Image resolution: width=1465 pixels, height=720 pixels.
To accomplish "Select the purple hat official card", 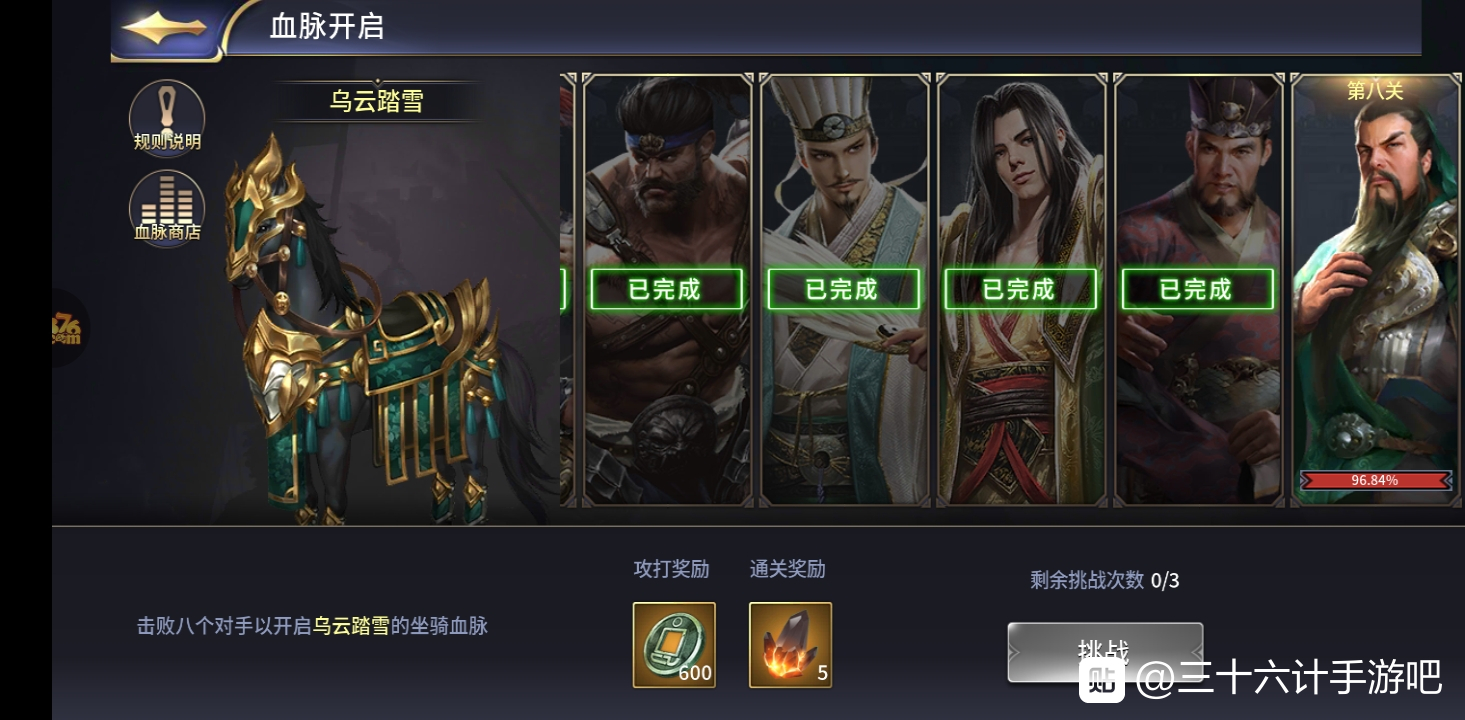I will click(x=1199, y=290).
